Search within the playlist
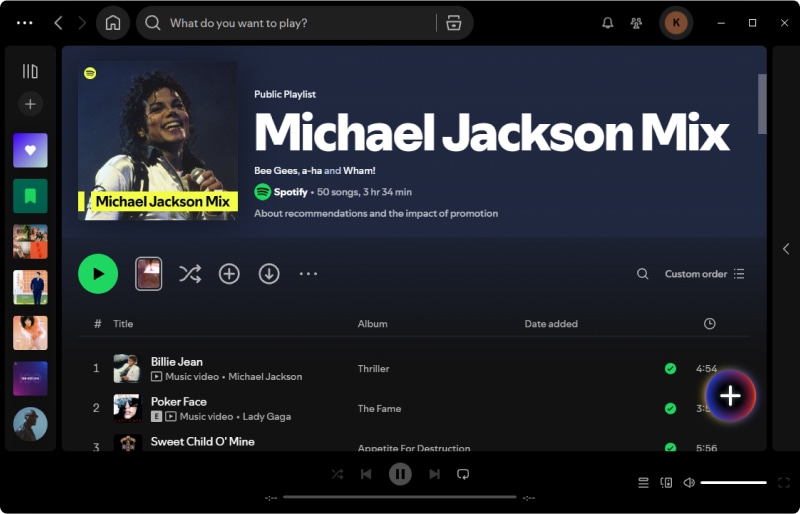 coord(642,274)
